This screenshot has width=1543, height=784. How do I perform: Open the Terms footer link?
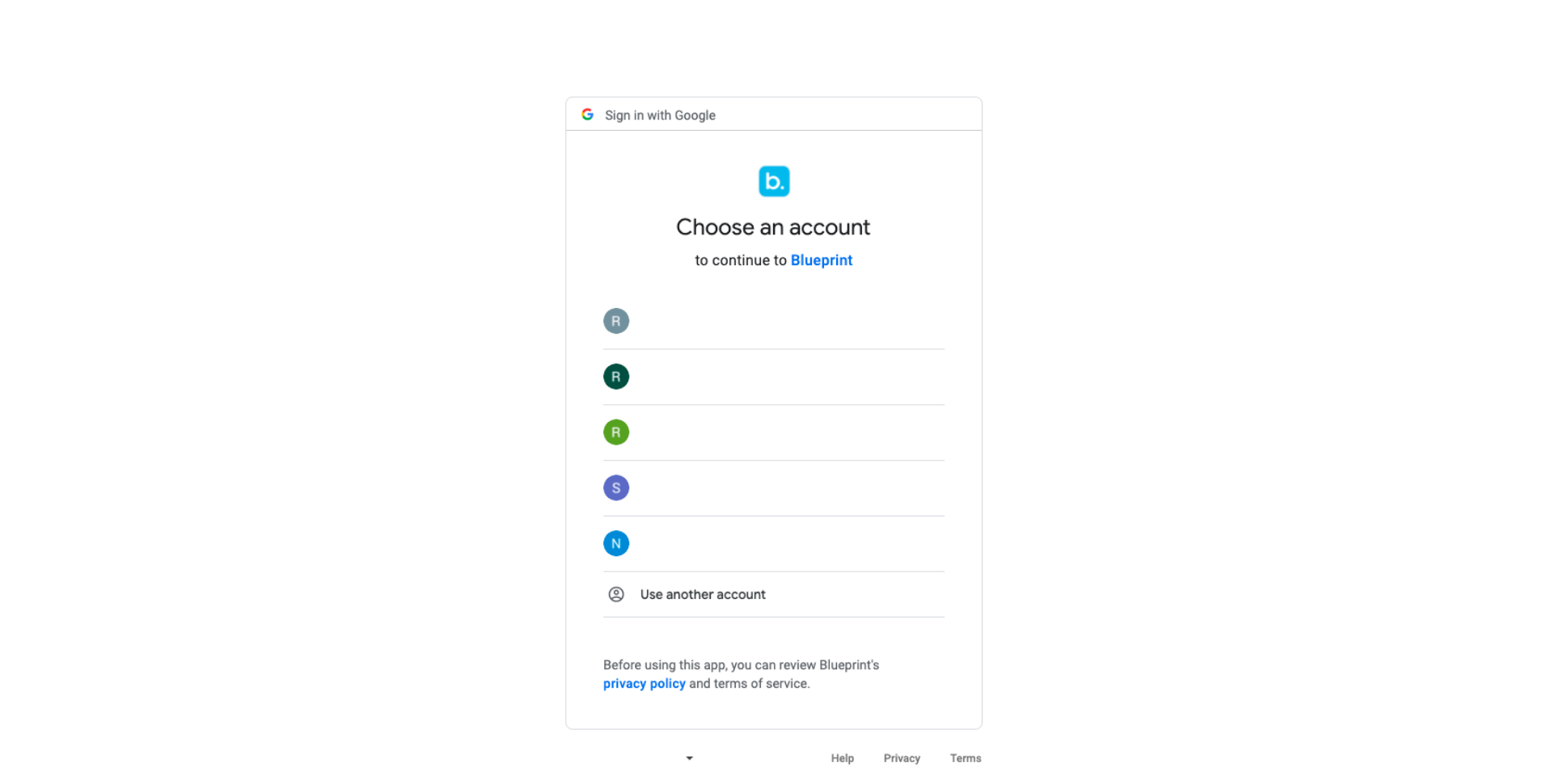pos(966,758)
